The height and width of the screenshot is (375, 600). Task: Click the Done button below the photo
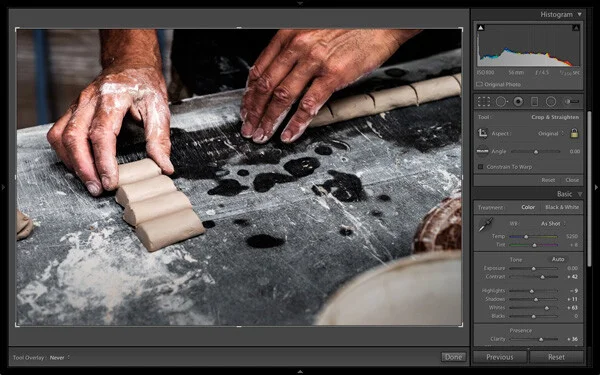(x=453, y=357)
